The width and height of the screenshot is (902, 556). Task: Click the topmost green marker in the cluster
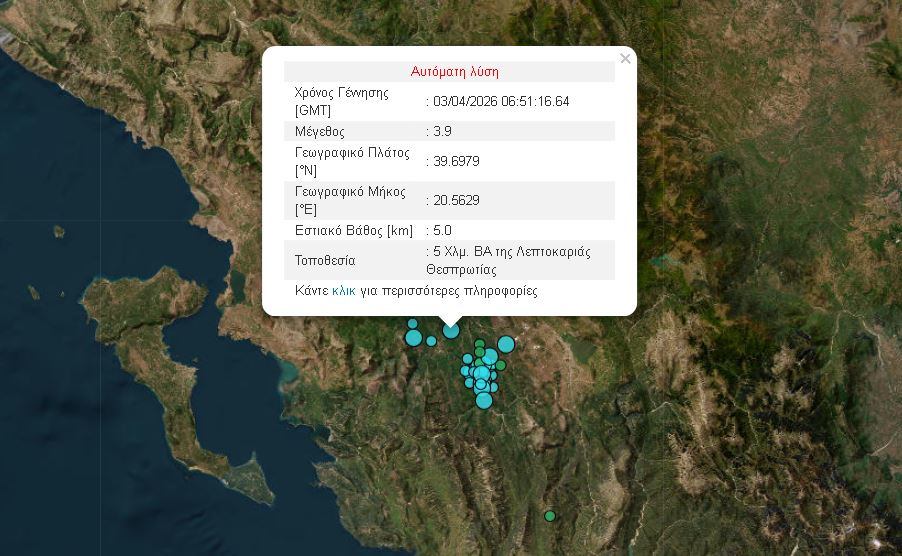coord(480,344)
